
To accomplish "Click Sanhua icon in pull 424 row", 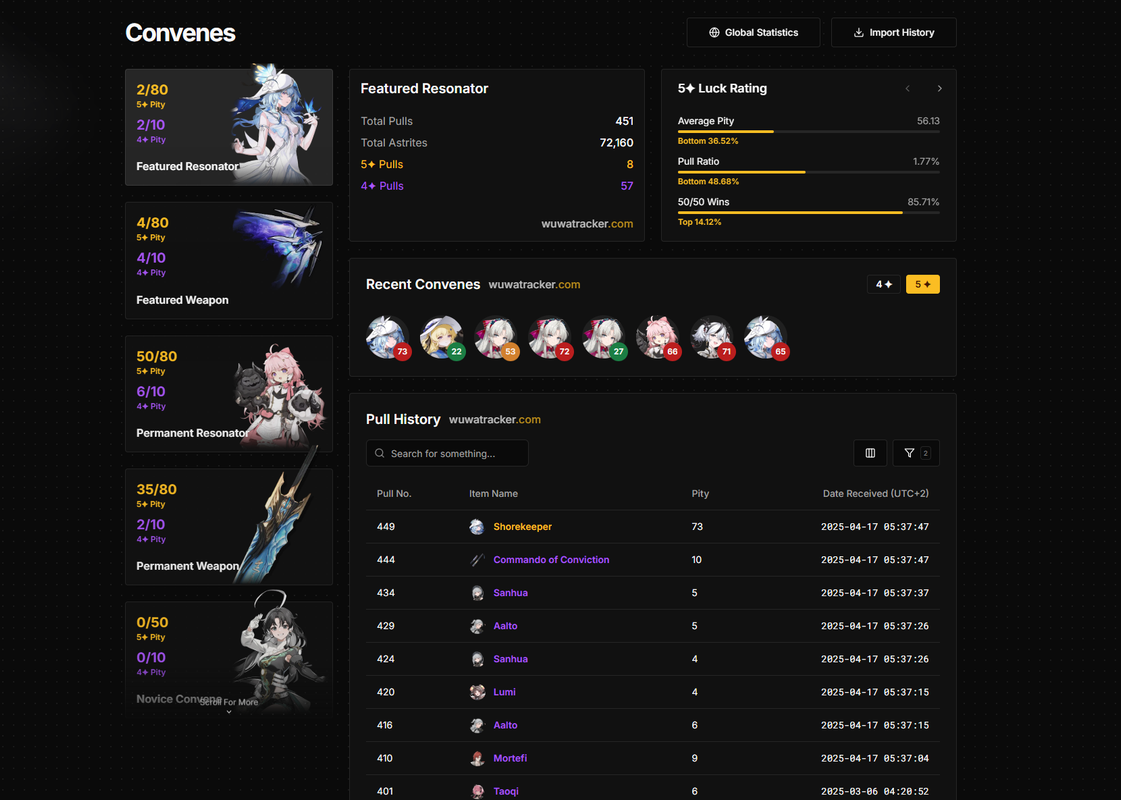I will coord(477,659).
